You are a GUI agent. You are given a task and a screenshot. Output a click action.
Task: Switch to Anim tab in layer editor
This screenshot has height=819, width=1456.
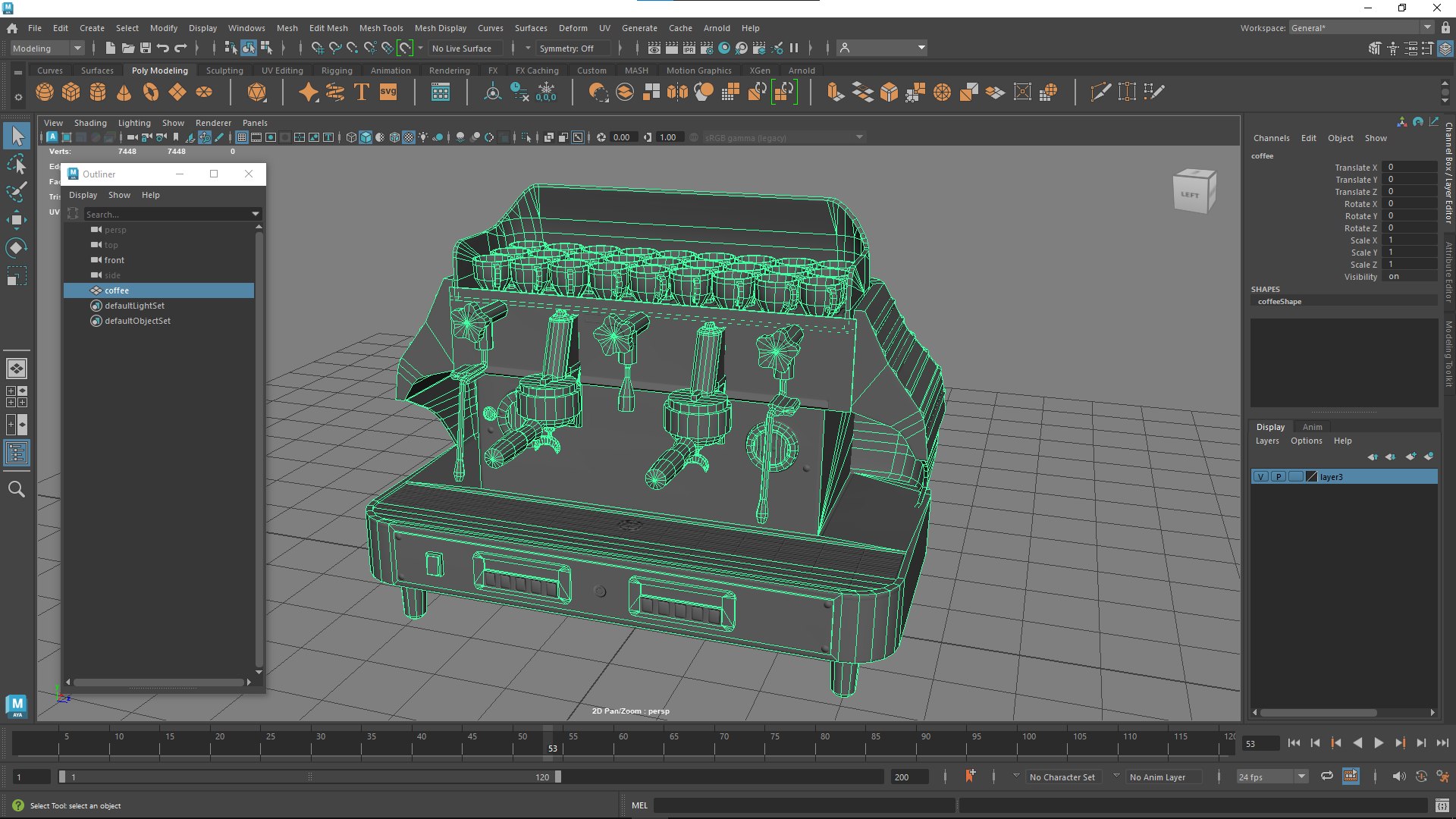click(x=1312, y=427)
